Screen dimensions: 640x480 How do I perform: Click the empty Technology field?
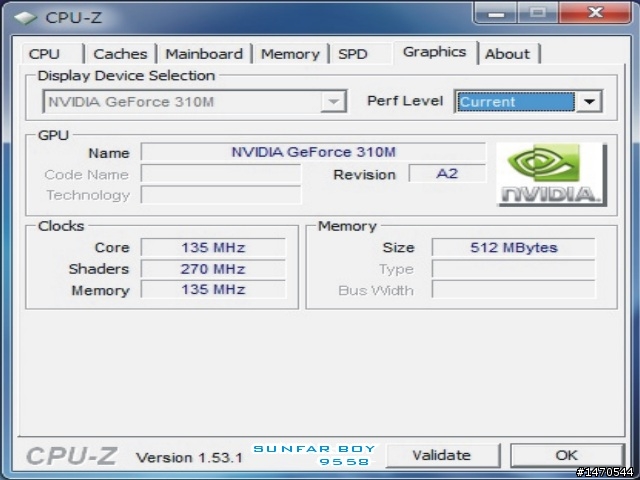point(221,195)
